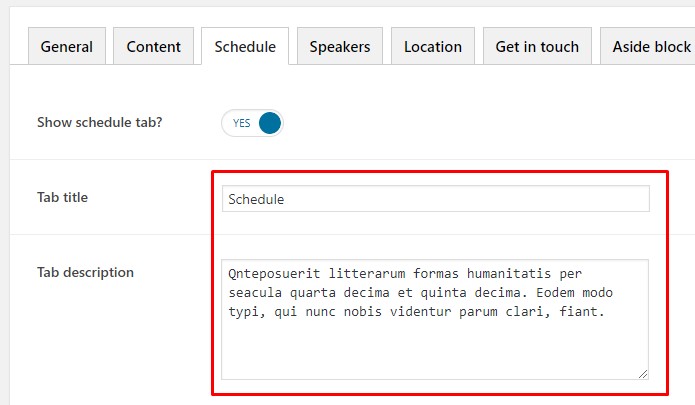Click the YES text on the switch
Viewport: 695px width, 405px height.
pyautogui.click(x=241, y=123)
